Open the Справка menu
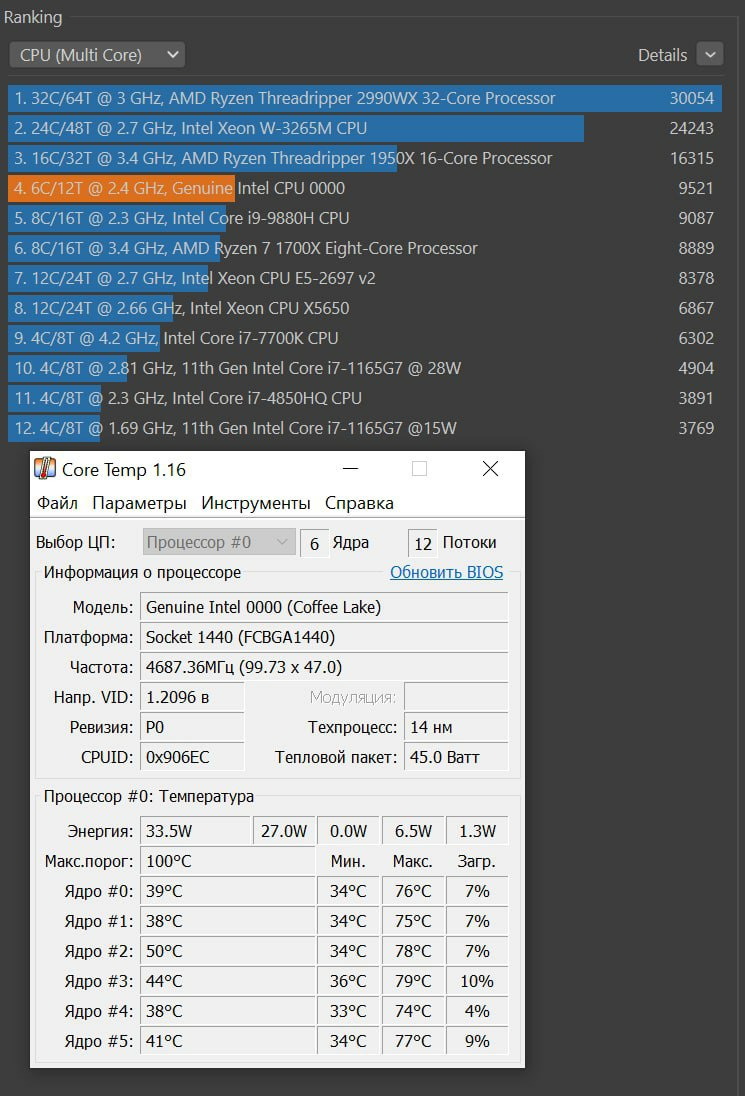 359,503
